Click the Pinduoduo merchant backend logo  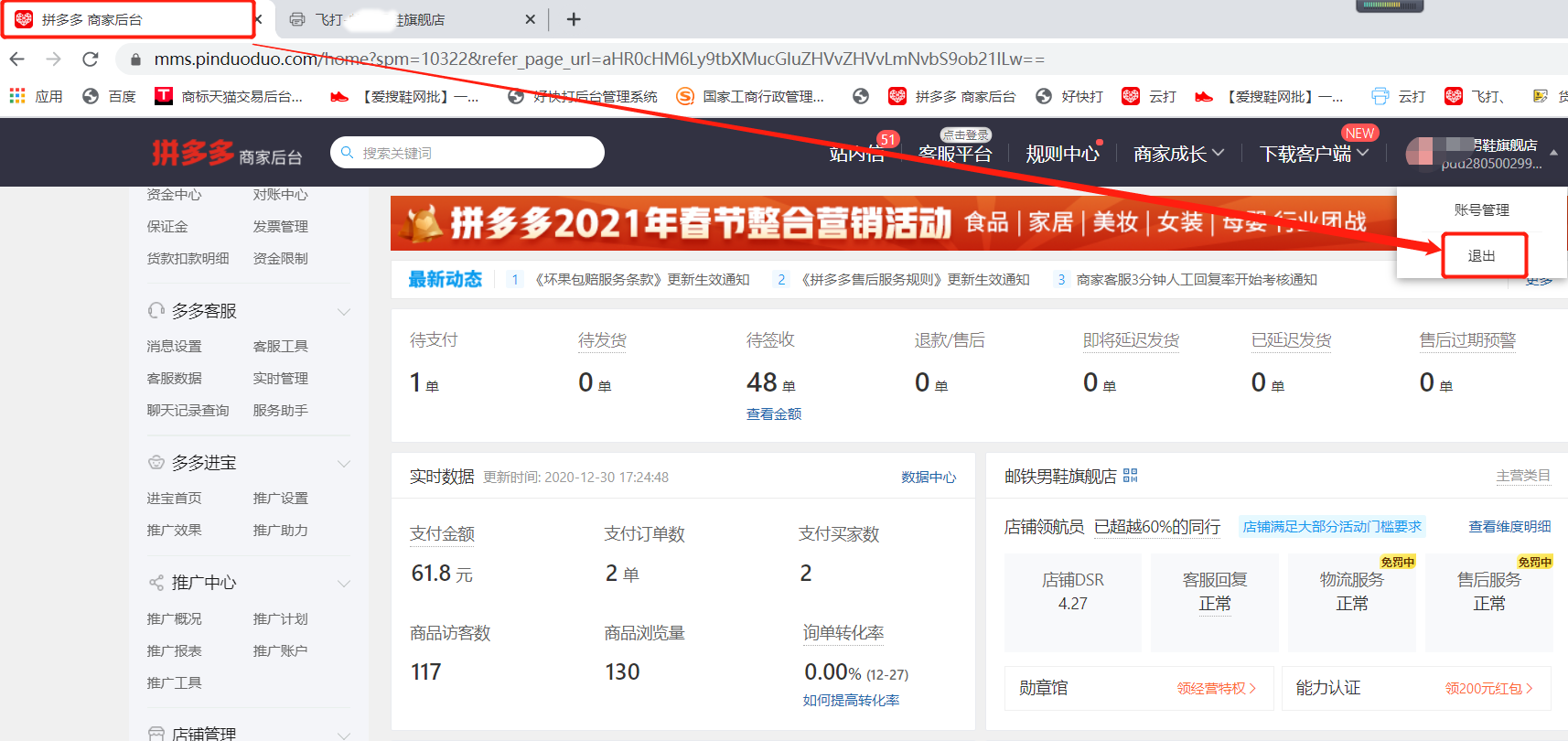pyautogui.click(x=226, y=153)
